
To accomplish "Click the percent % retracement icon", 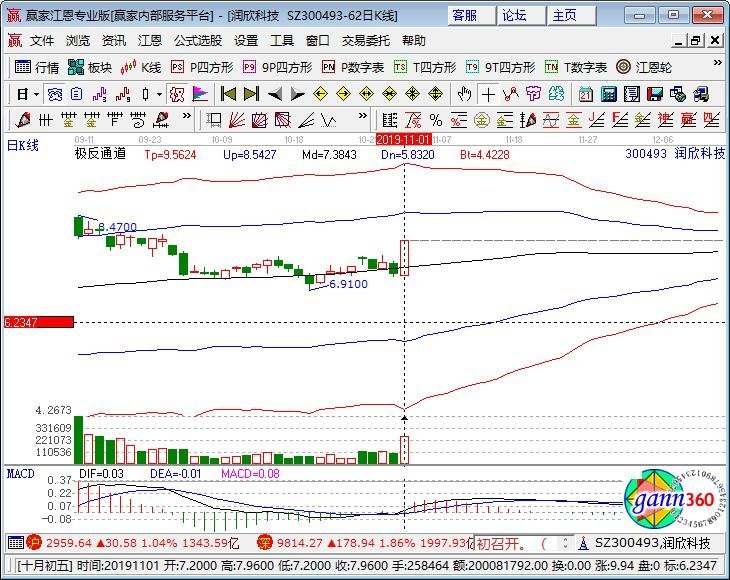I will coord(436,121).
